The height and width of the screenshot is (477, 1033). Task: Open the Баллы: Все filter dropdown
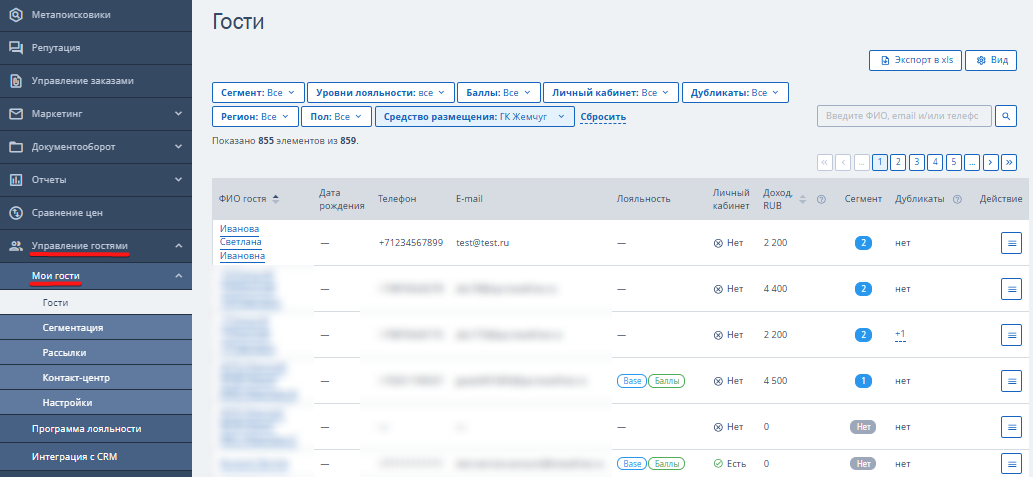(x=499, y=93)
